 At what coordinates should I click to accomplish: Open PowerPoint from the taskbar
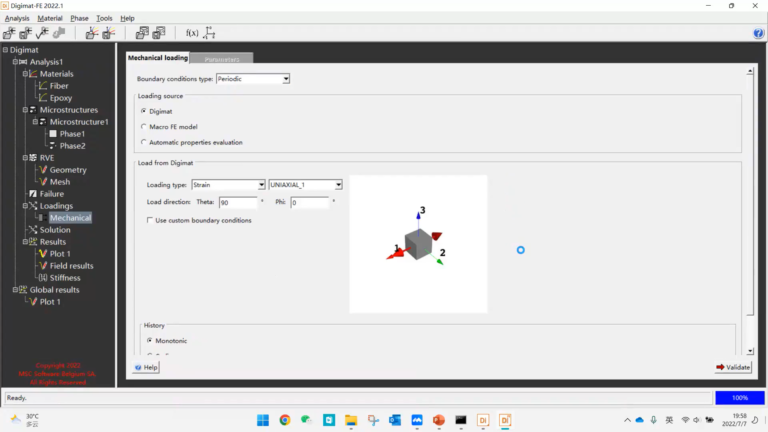[439, 420]
